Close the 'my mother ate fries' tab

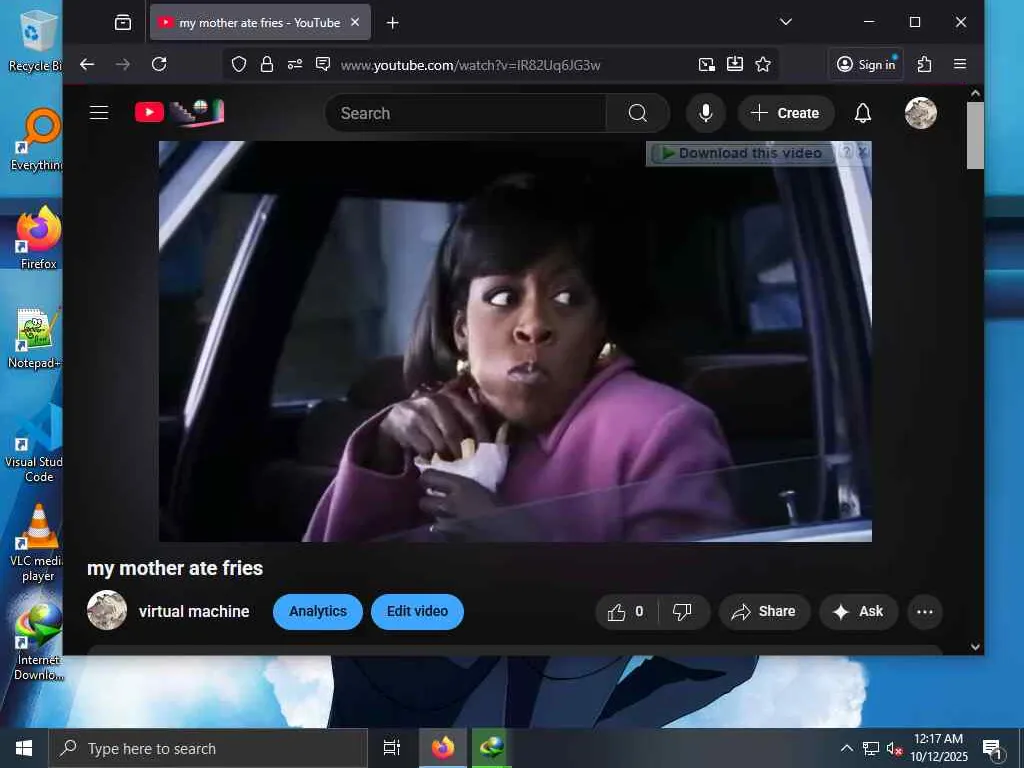[x=355, y=22]
